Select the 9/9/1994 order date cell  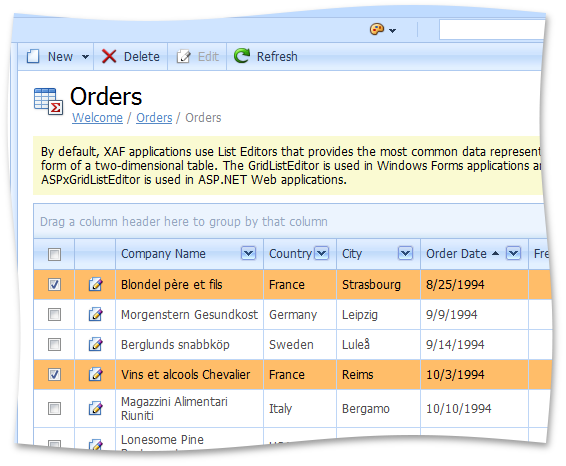click(474, 314)
